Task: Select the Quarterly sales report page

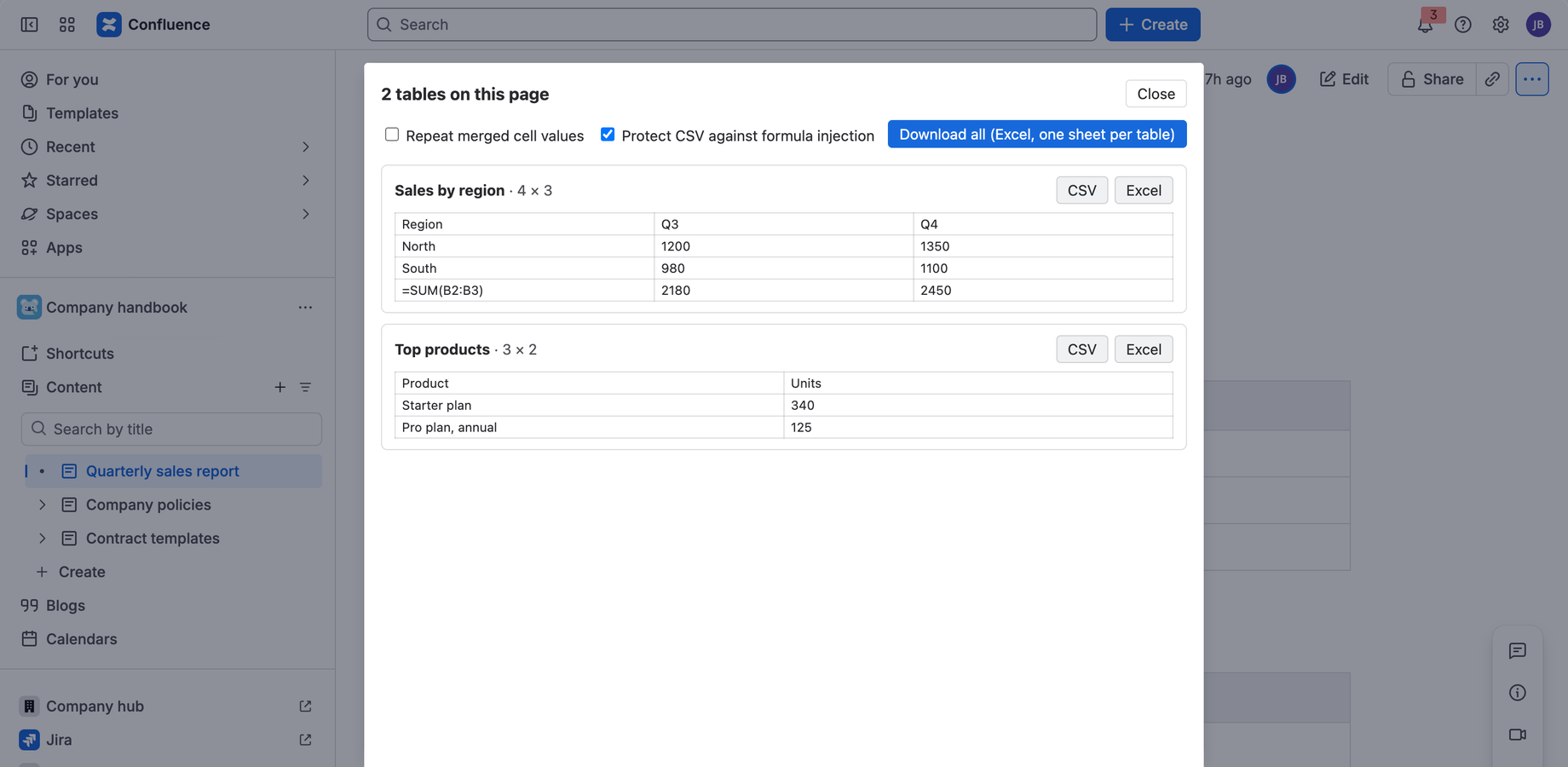Action: 173,471
